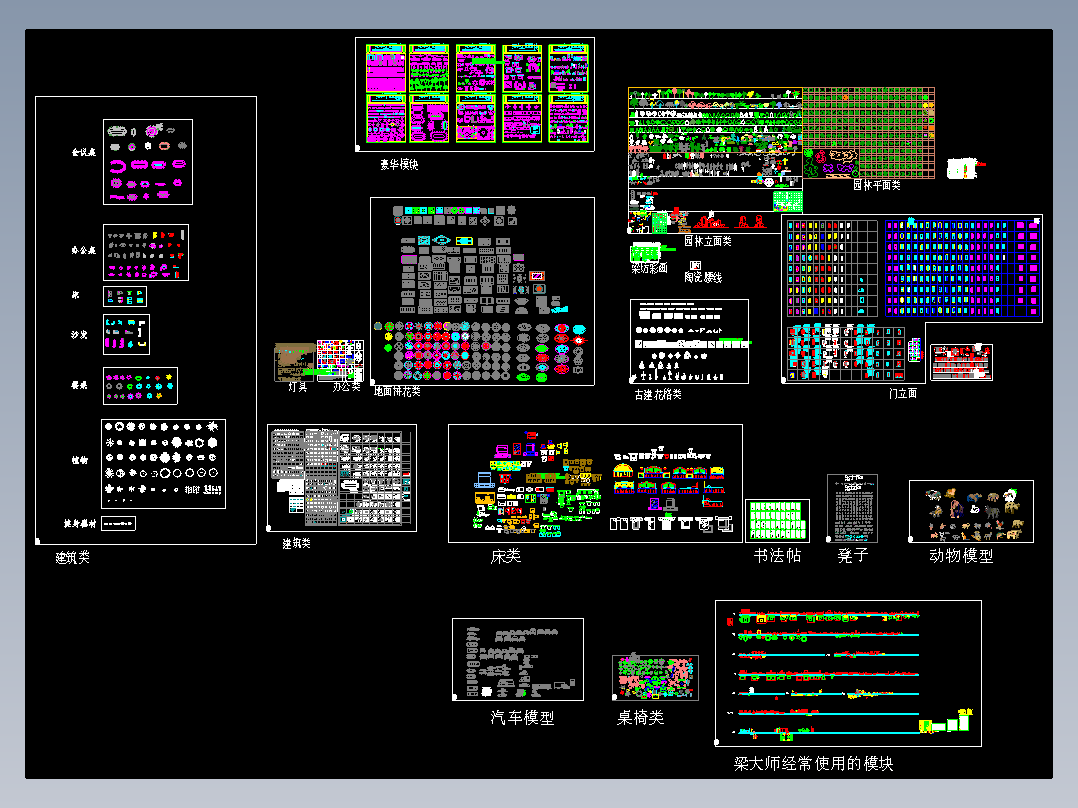Select the green 梁枋彩画 block
Screen dimensions: 1078x808
(x=645, y=252)
